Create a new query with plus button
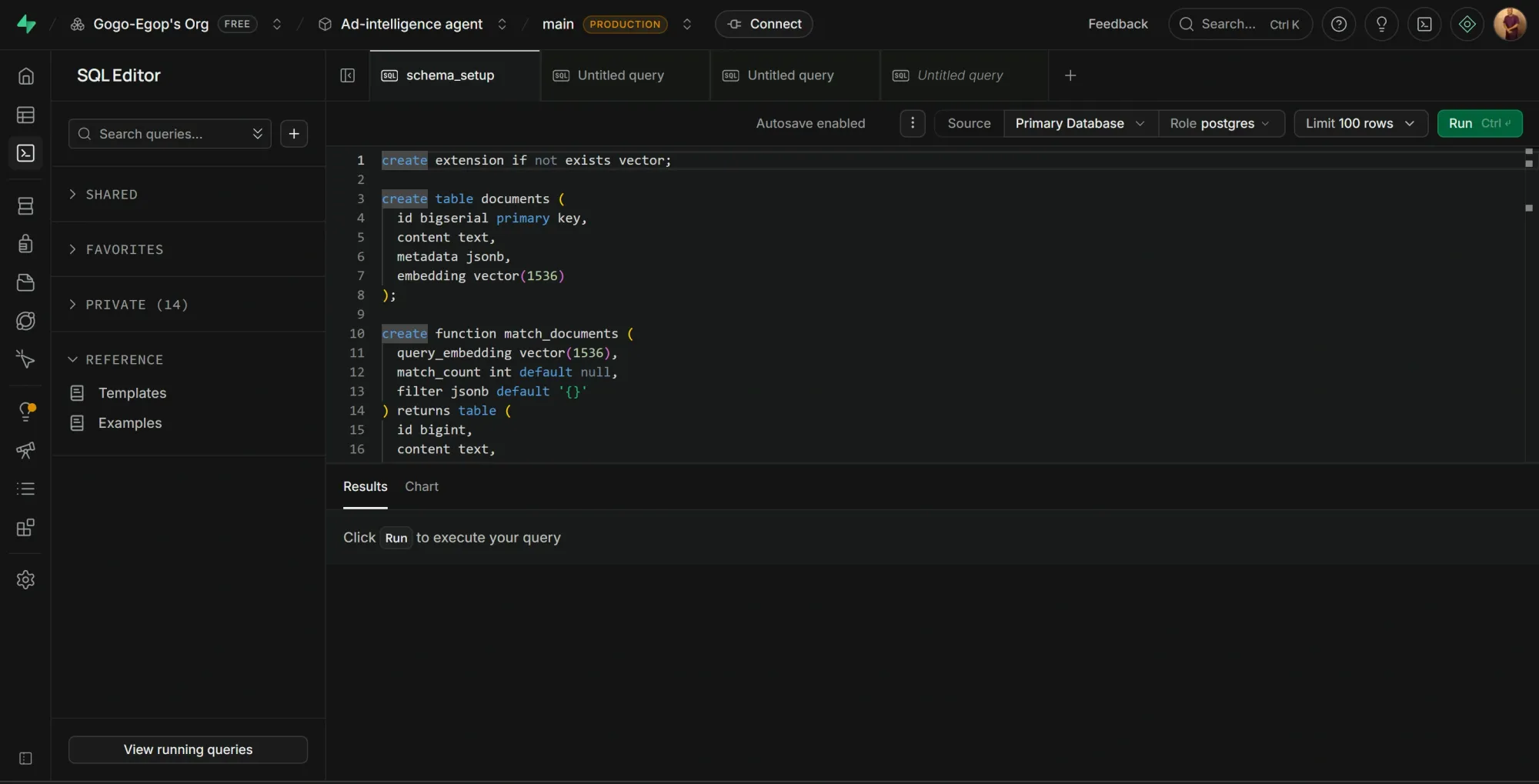The height and width of the screenshot is (784, 1539). [x=294, y=134]
